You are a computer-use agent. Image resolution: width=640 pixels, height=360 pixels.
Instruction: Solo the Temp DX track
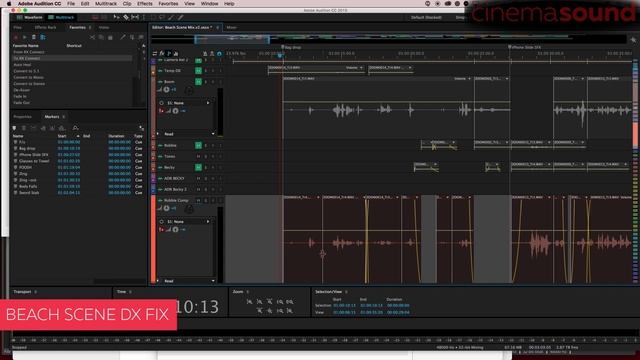point(206,71)
